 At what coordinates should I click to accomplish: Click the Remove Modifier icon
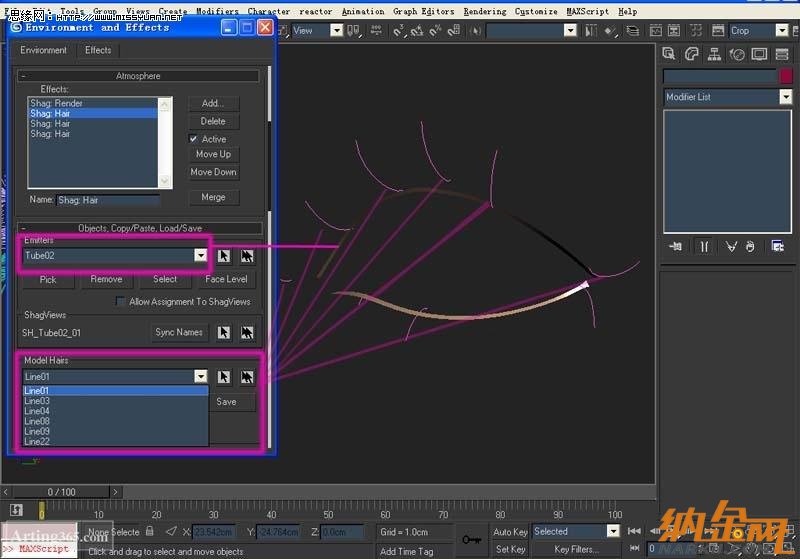750,247
